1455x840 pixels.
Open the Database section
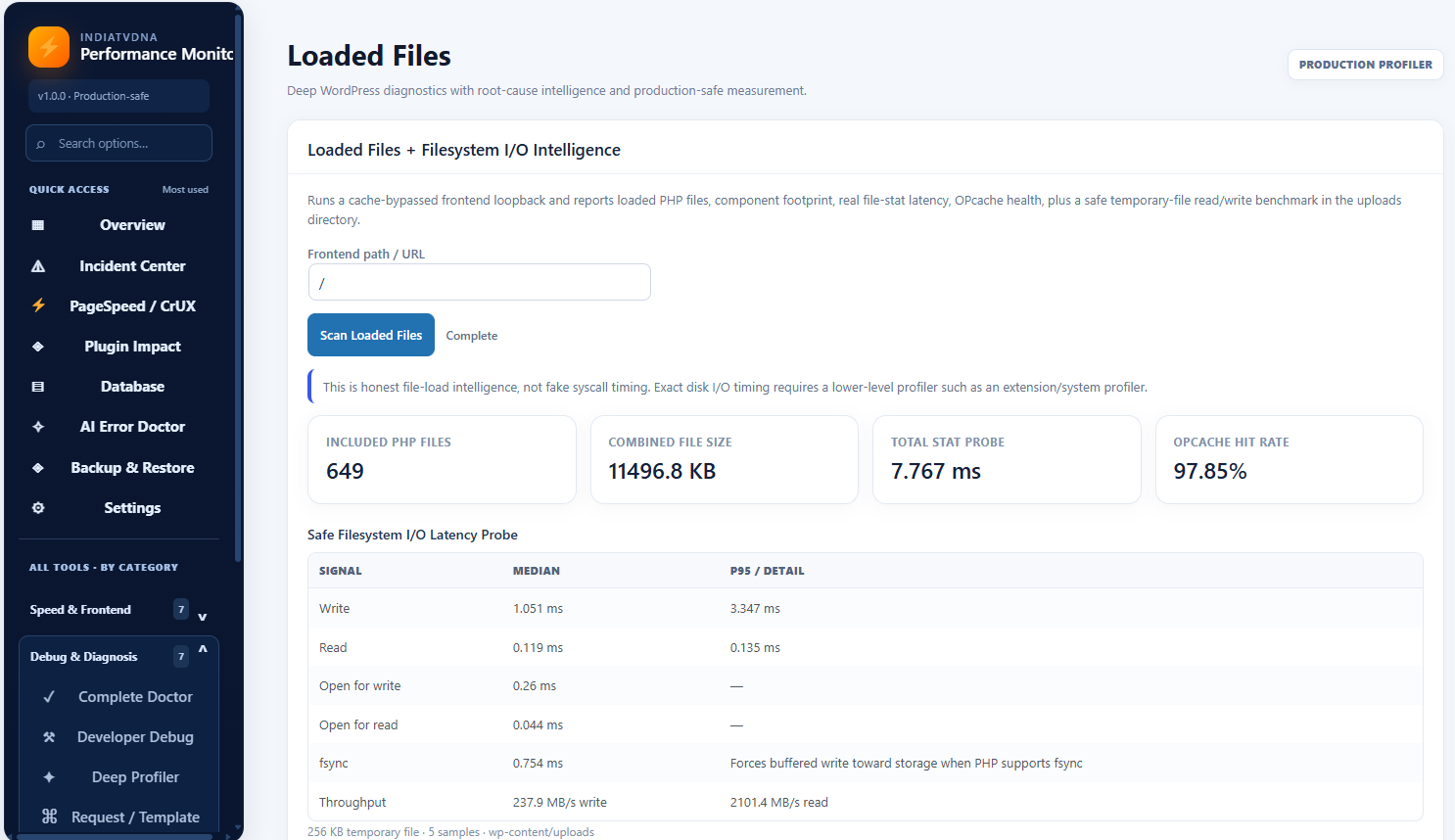pos(118,387)
